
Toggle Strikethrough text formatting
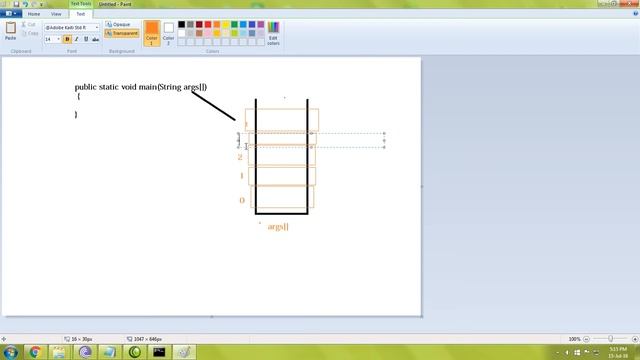pyautogui.click(x=95, y=39)
